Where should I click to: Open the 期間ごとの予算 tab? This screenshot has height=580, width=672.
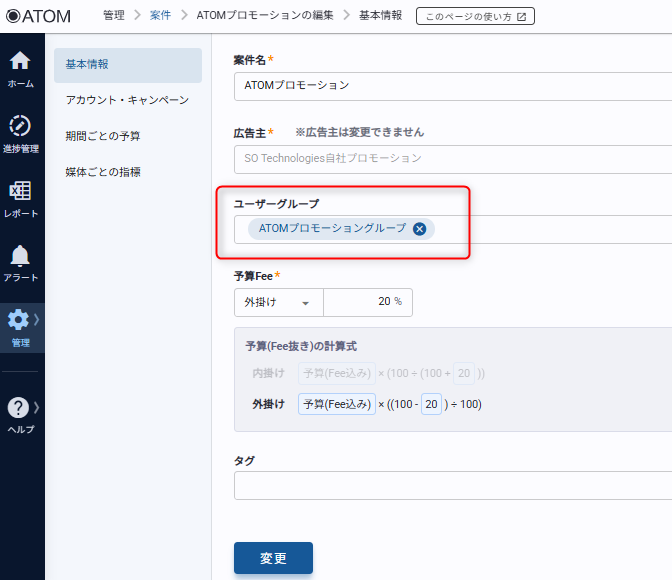pos(103,136)
